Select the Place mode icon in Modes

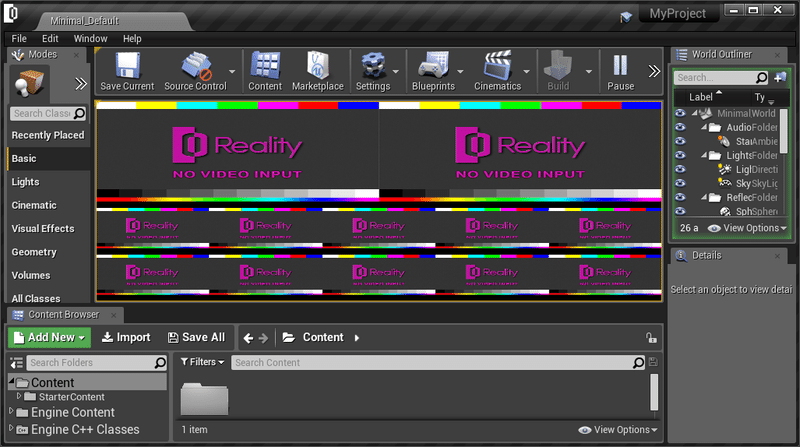(x=29, y=83)
